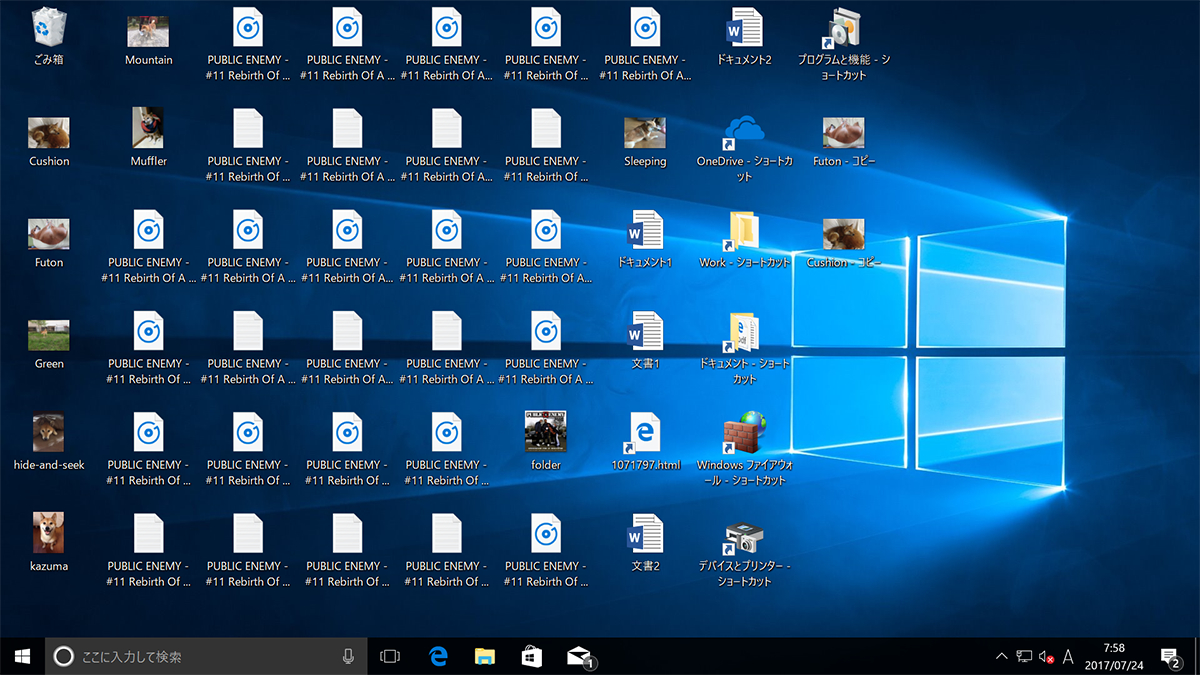Image resolution: width=1200 pixels, height=675 pixels.
Task: Launch Microsoft Edge from the taskbar
Action: [438, 656]
